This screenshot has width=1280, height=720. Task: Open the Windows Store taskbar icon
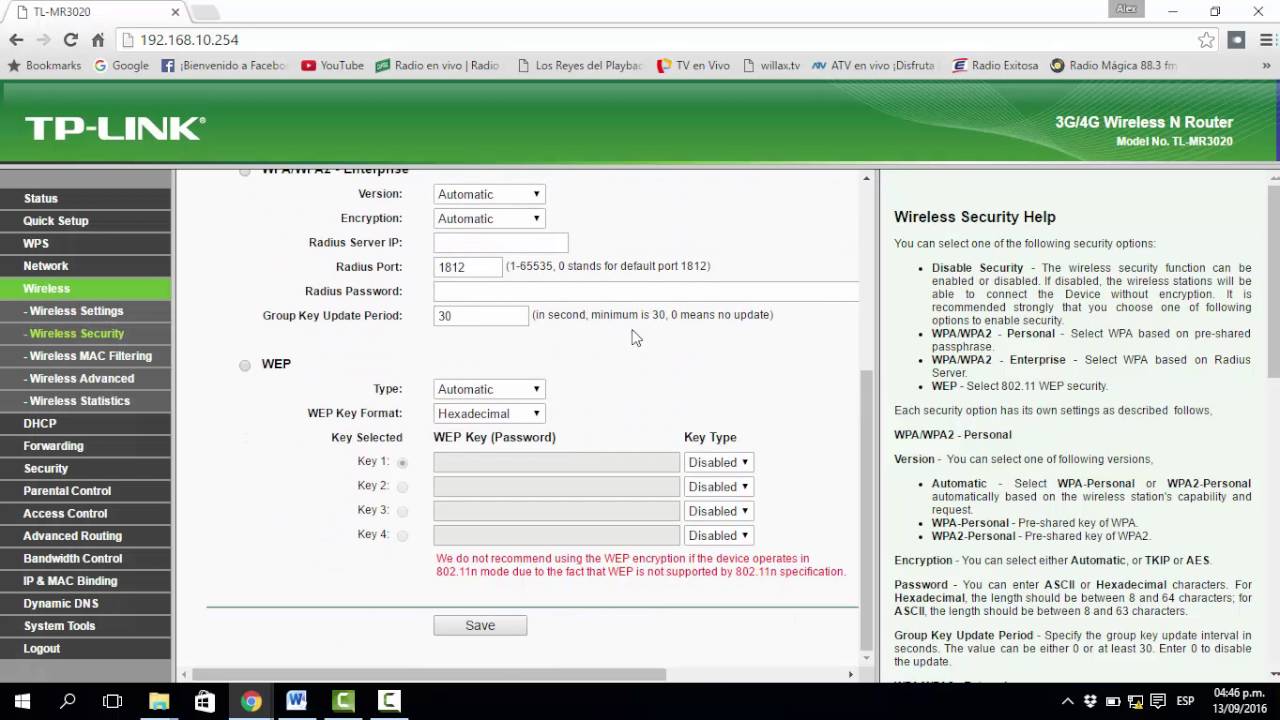tap(205, 701)
